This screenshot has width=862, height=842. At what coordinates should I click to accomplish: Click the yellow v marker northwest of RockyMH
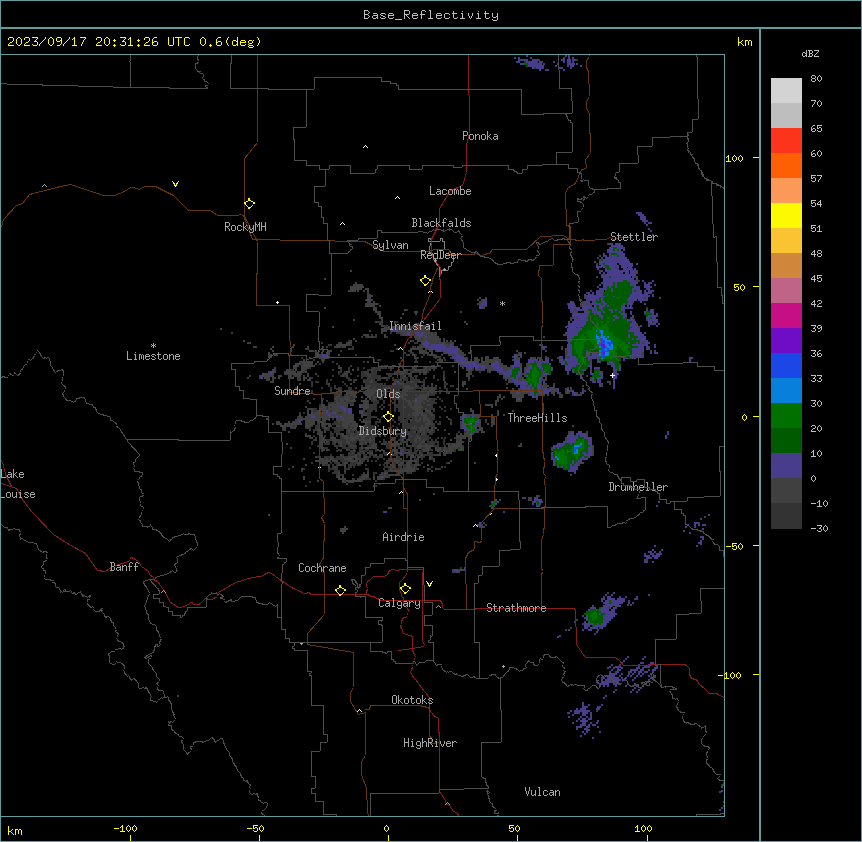pyautogui.click(x=175, y=184)
